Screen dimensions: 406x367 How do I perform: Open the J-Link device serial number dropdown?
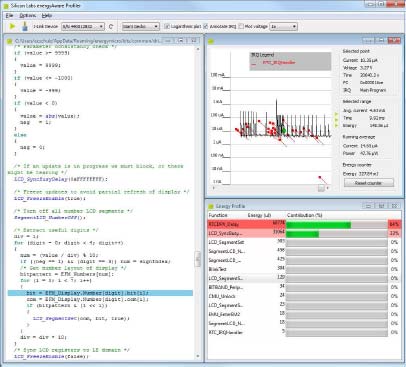point(83,26)
